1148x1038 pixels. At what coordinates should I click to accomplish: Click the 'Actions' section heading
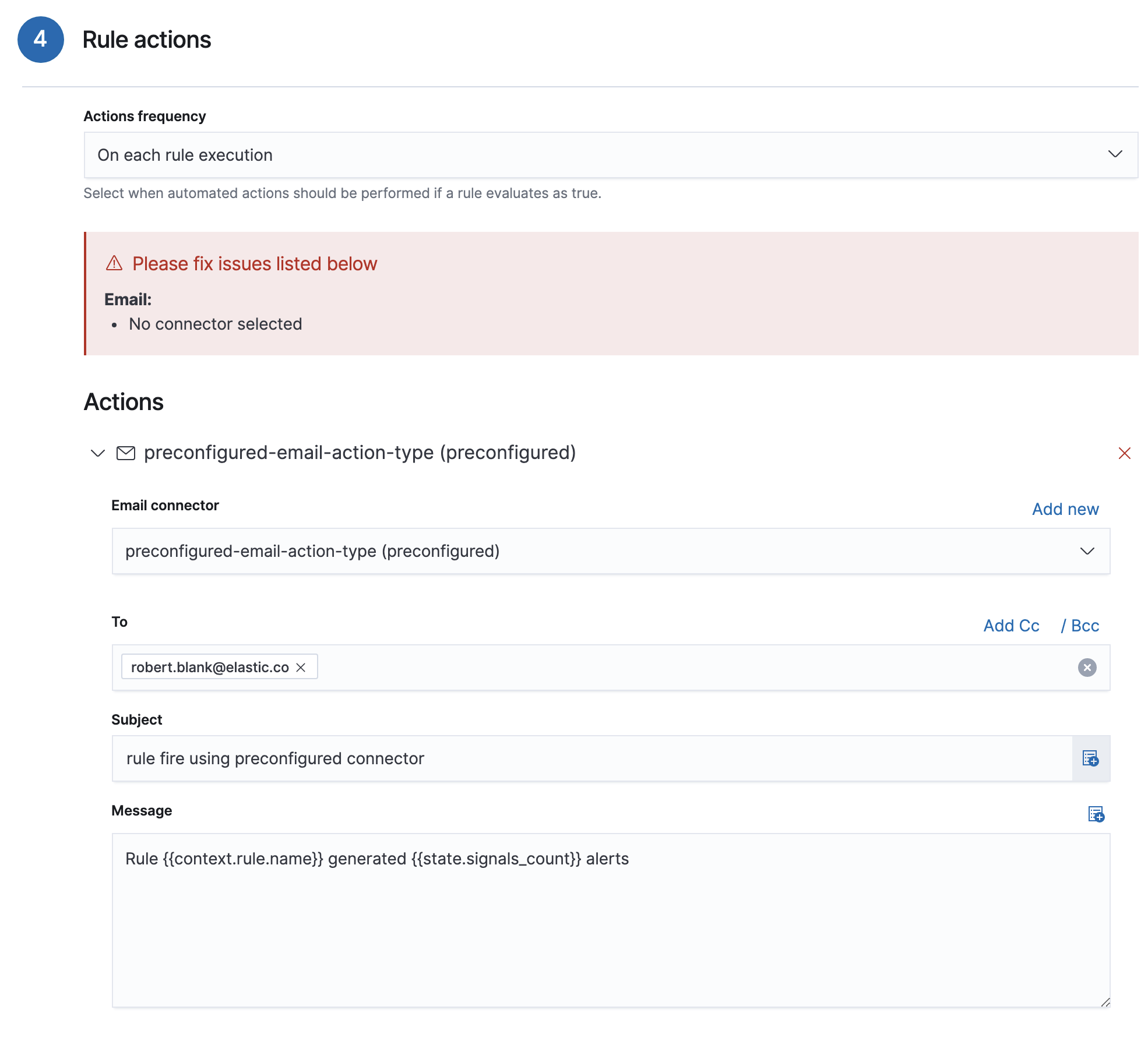click(124, 402)
